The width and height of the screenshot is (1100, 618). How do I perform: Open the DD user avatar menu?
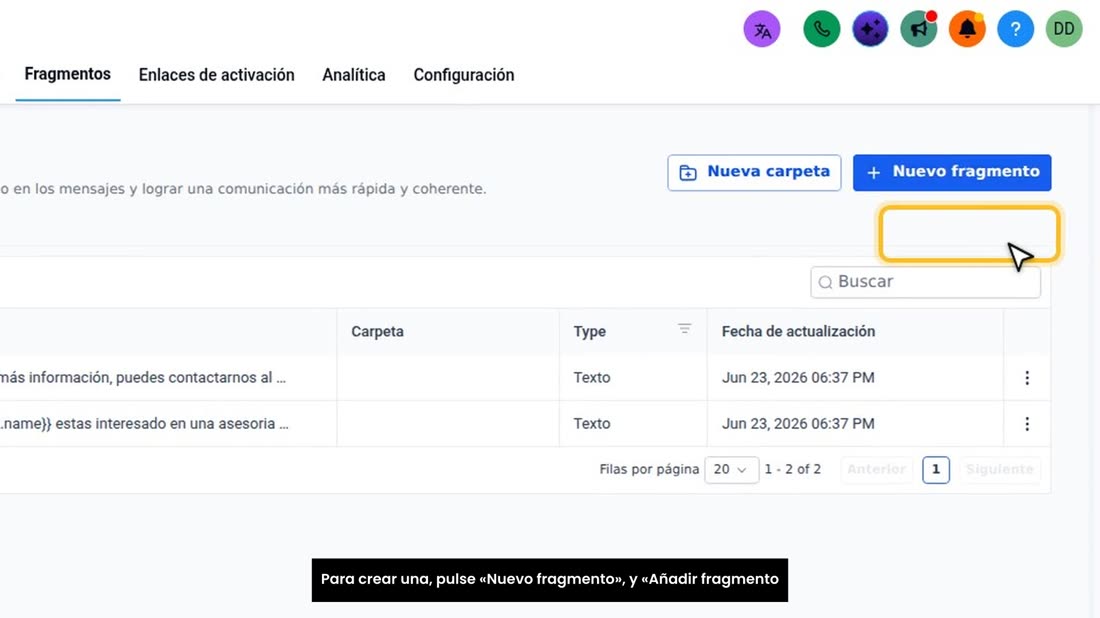[x=1064, y=29]
